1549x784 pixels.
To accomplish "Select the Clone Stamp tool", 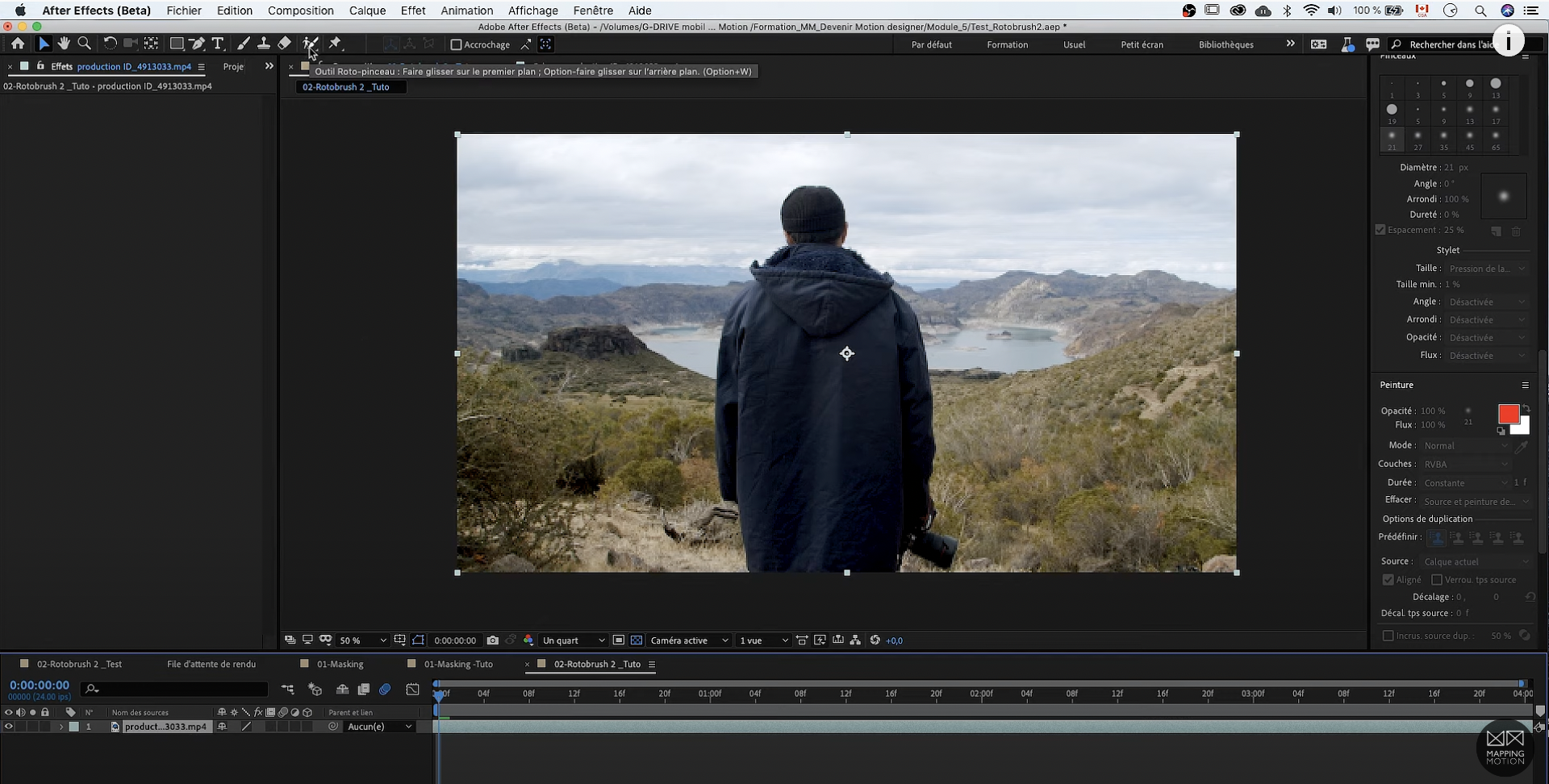I will pos(263,44).
